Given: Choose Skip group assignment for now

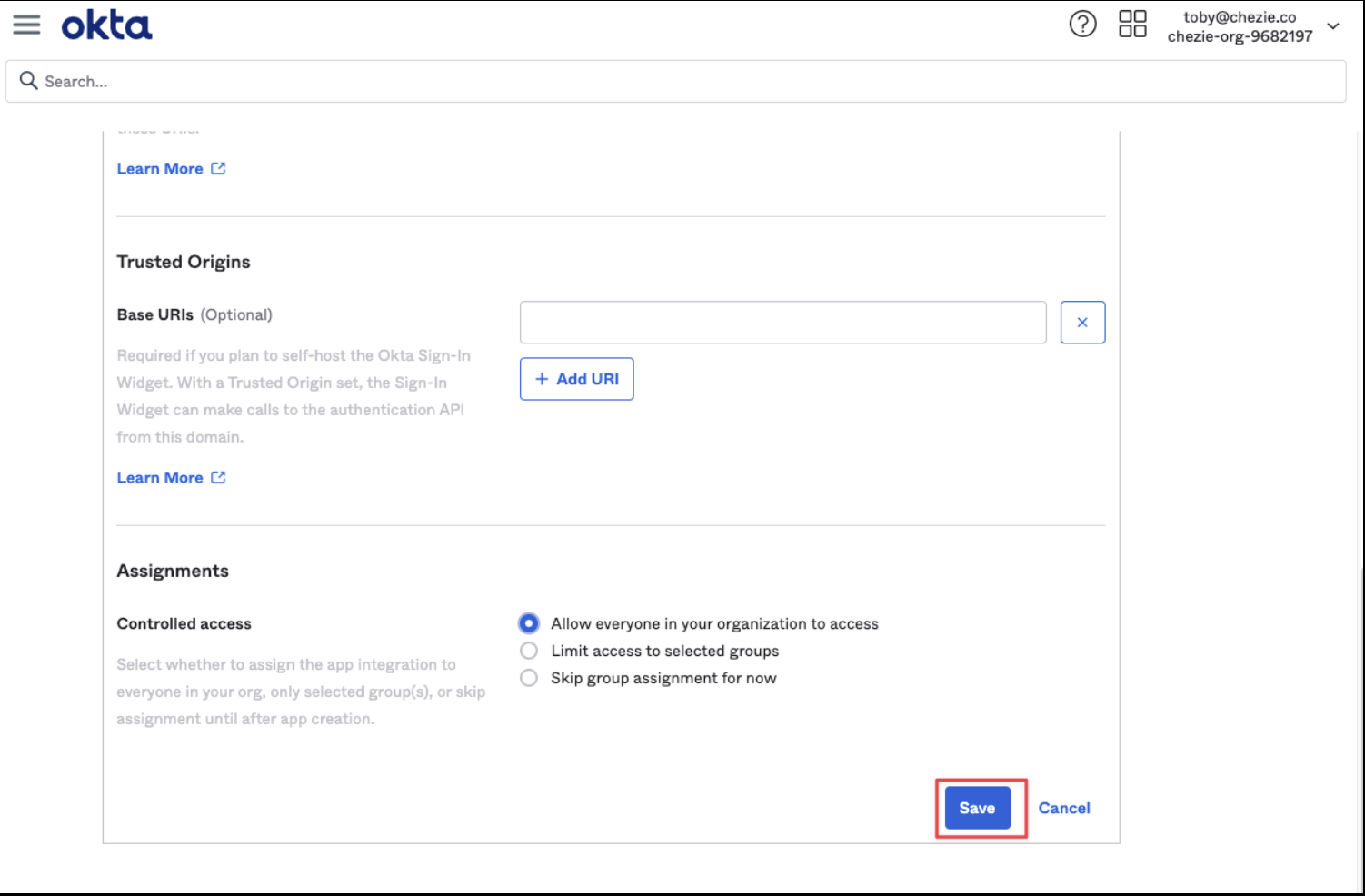Looking at the screenshot, I should [x=529, y=678].
